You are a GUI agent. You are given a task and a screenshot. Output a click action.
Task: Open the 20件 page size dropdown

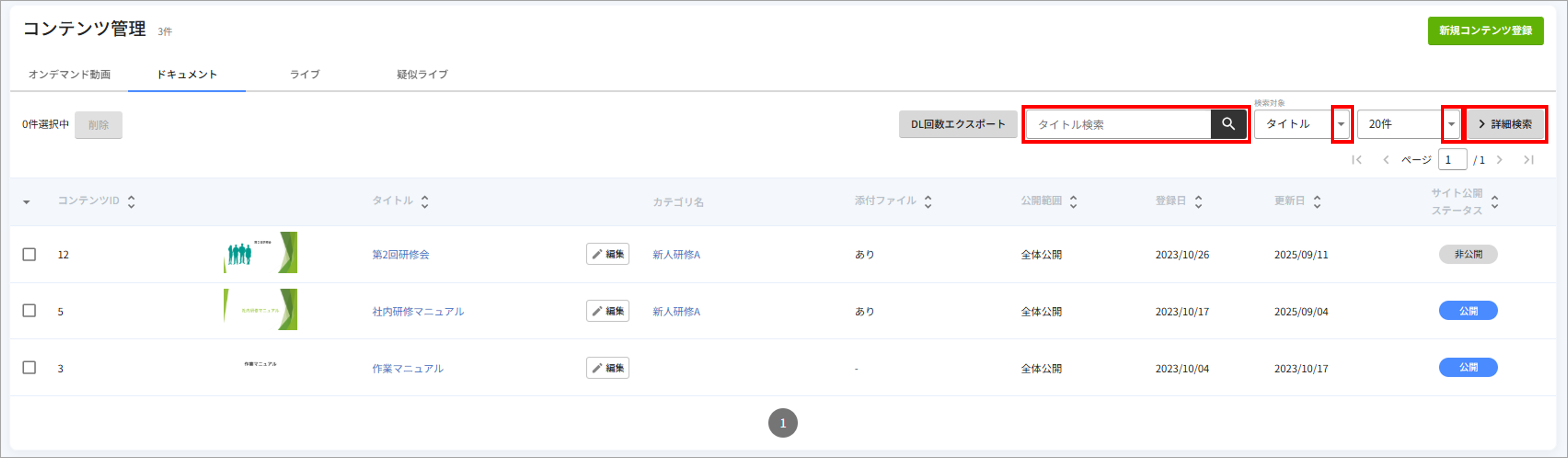[x=1409, y=124]
